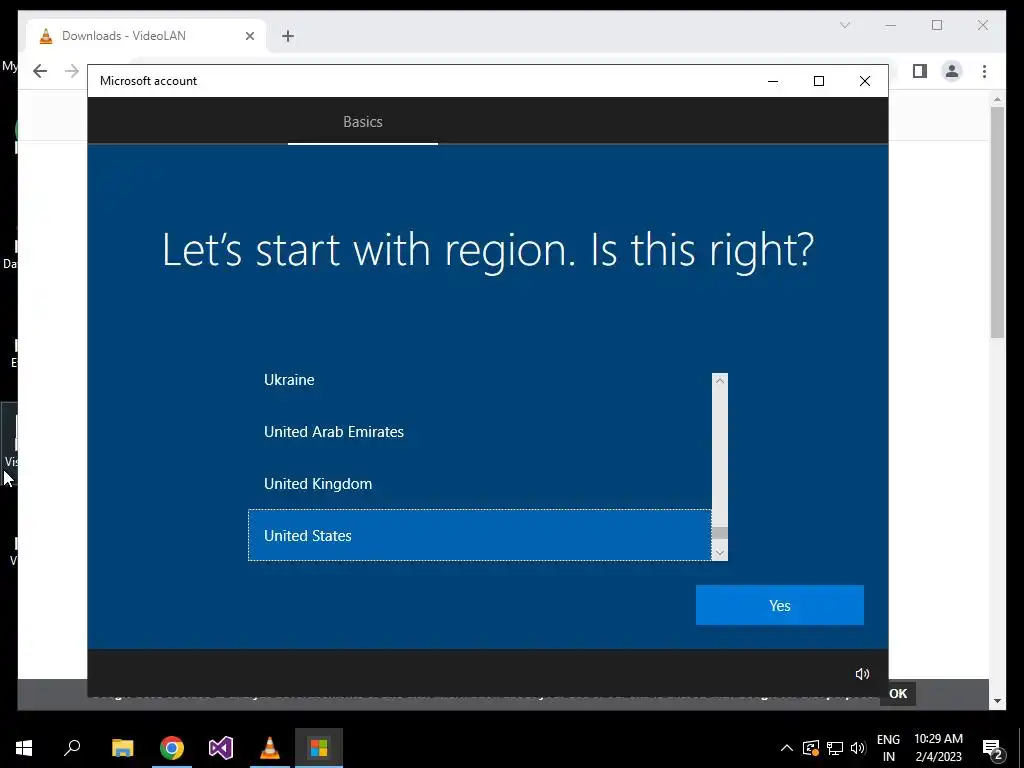Pick United Kingdom from the list
This screenshot has width=1024, height=768.
(x=479, y=483)
